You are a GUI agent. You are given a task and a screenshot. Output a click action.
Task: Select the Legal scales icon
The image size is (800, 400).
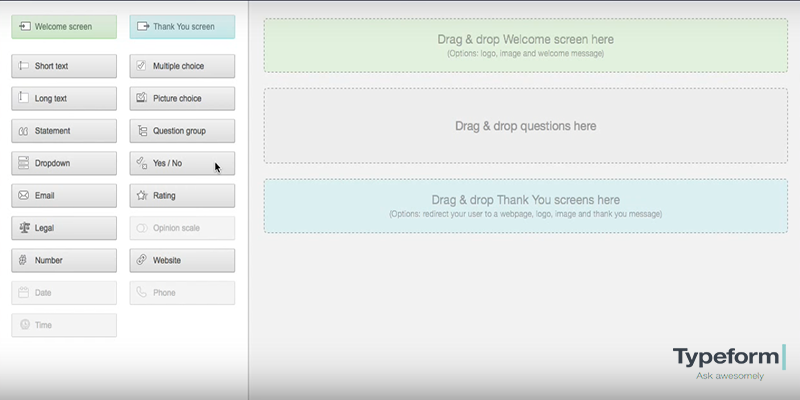(23, 228)
